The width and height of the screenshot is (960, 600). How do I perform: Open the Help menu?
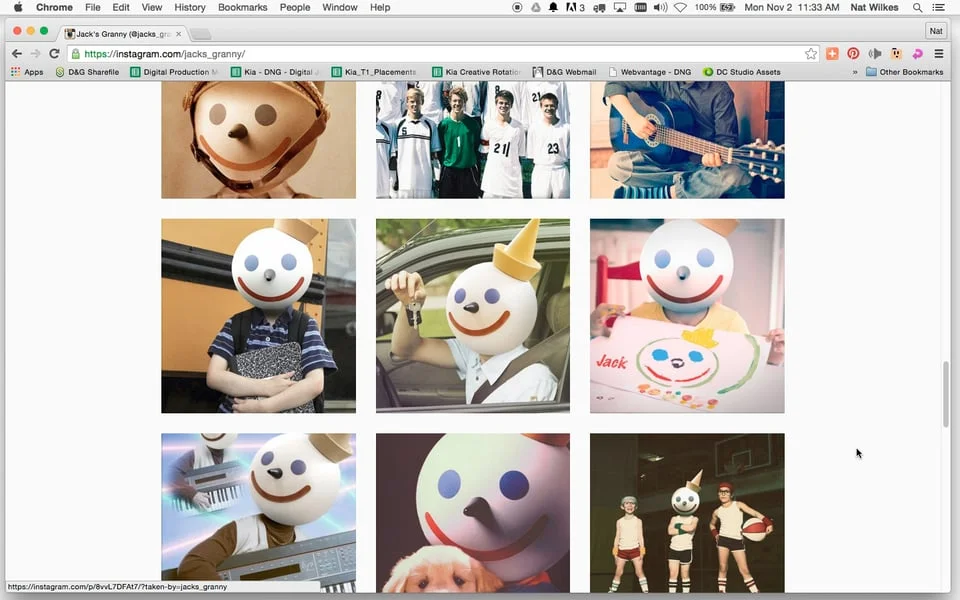click(380, 7)
